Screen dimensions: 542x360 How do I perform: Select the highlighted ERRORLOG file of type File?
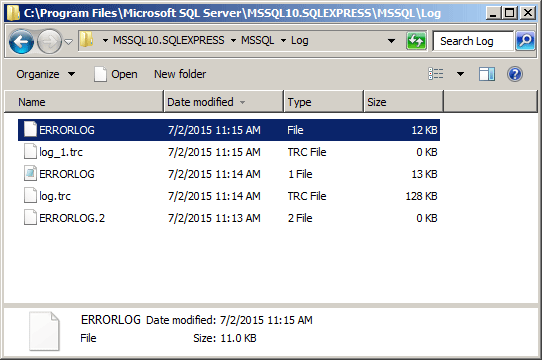(229, 130)
